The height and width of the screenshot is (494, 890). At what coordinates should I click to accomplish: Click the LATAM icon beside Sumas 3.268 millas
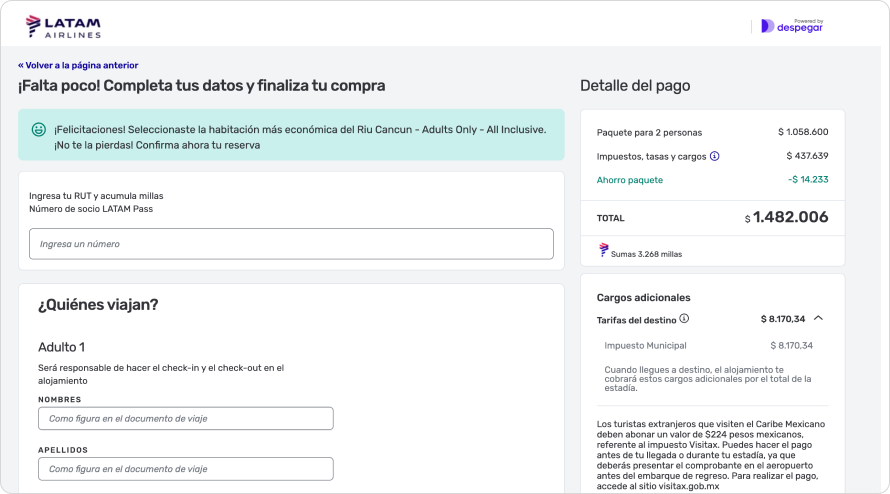point(603,252)
